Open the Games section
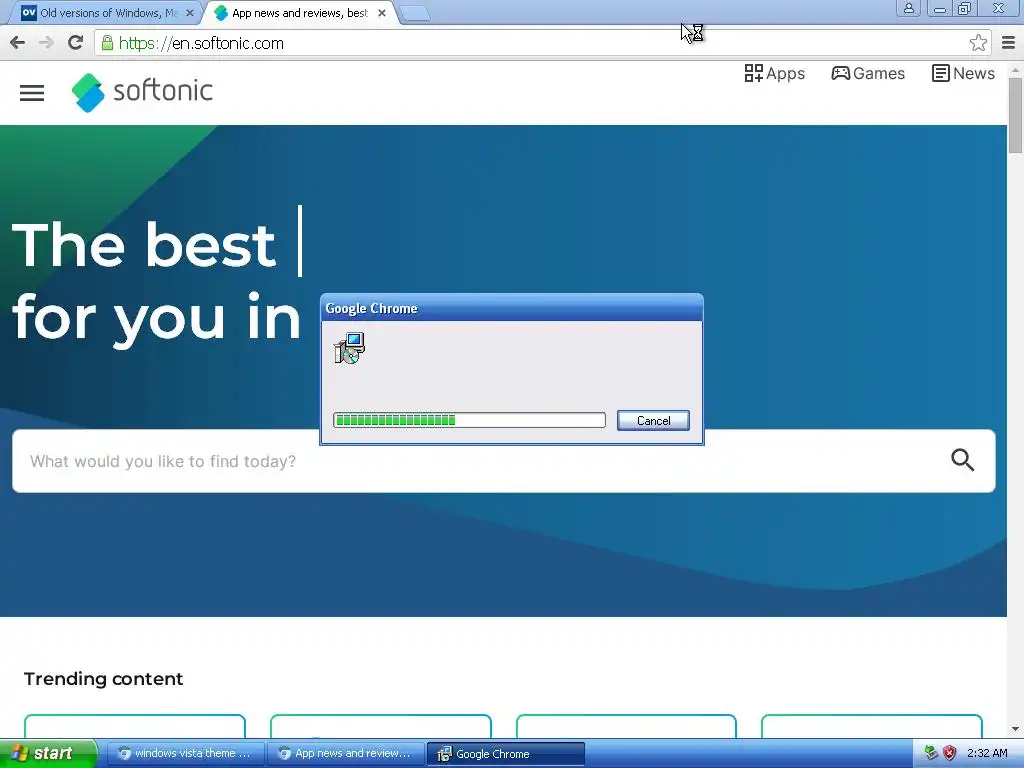 (868, 73)
